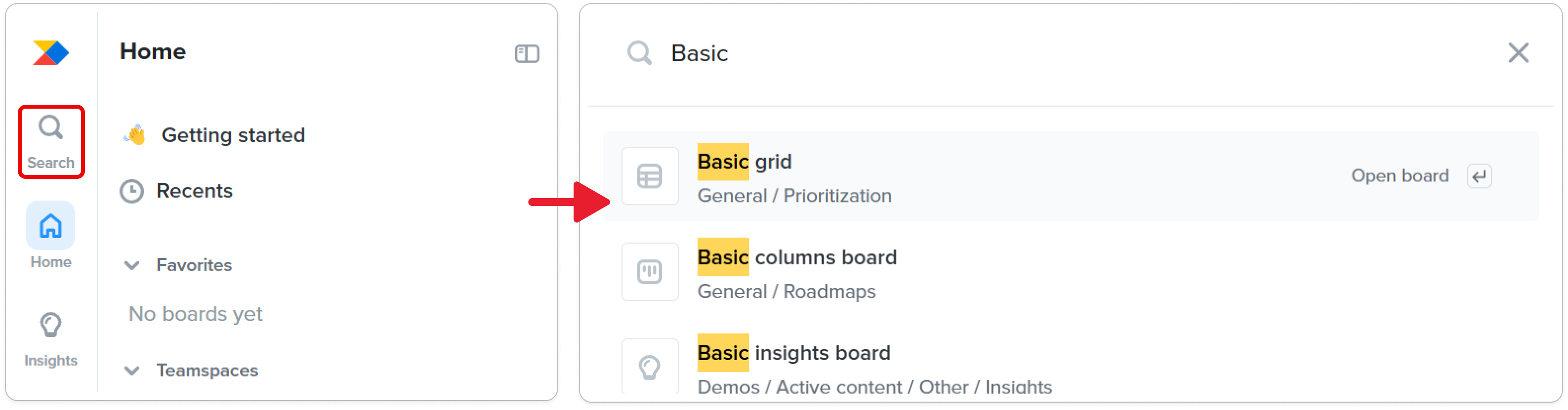Click the Basic grid board icon
The height and width of the screenshot is (410, 1568).
(650, 176)
